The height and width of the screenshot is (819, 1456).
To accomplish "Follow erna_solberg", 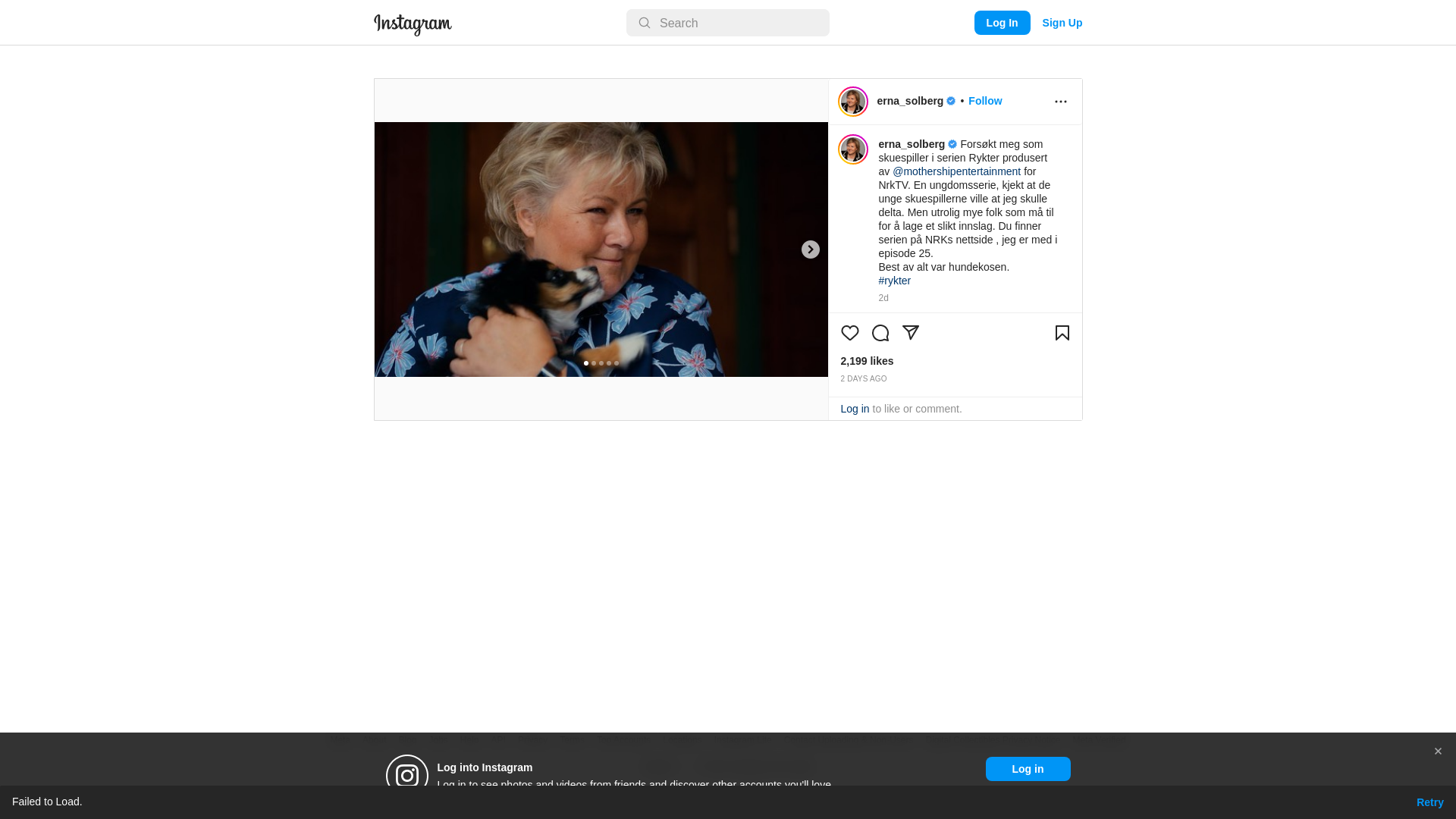I will [984, 101].
